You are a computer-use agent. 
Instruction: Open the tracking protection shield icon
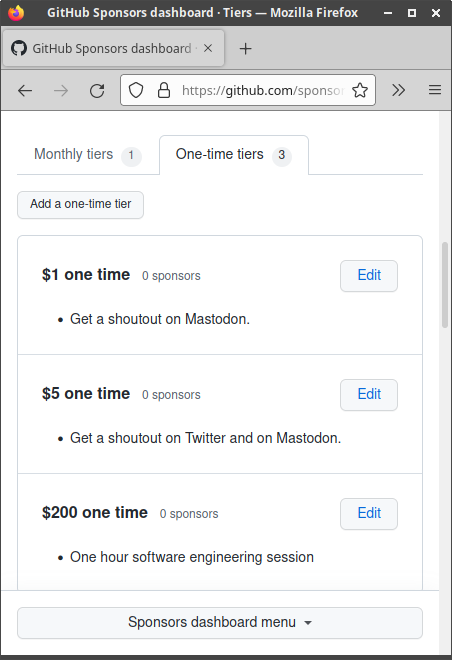[136, 90]
